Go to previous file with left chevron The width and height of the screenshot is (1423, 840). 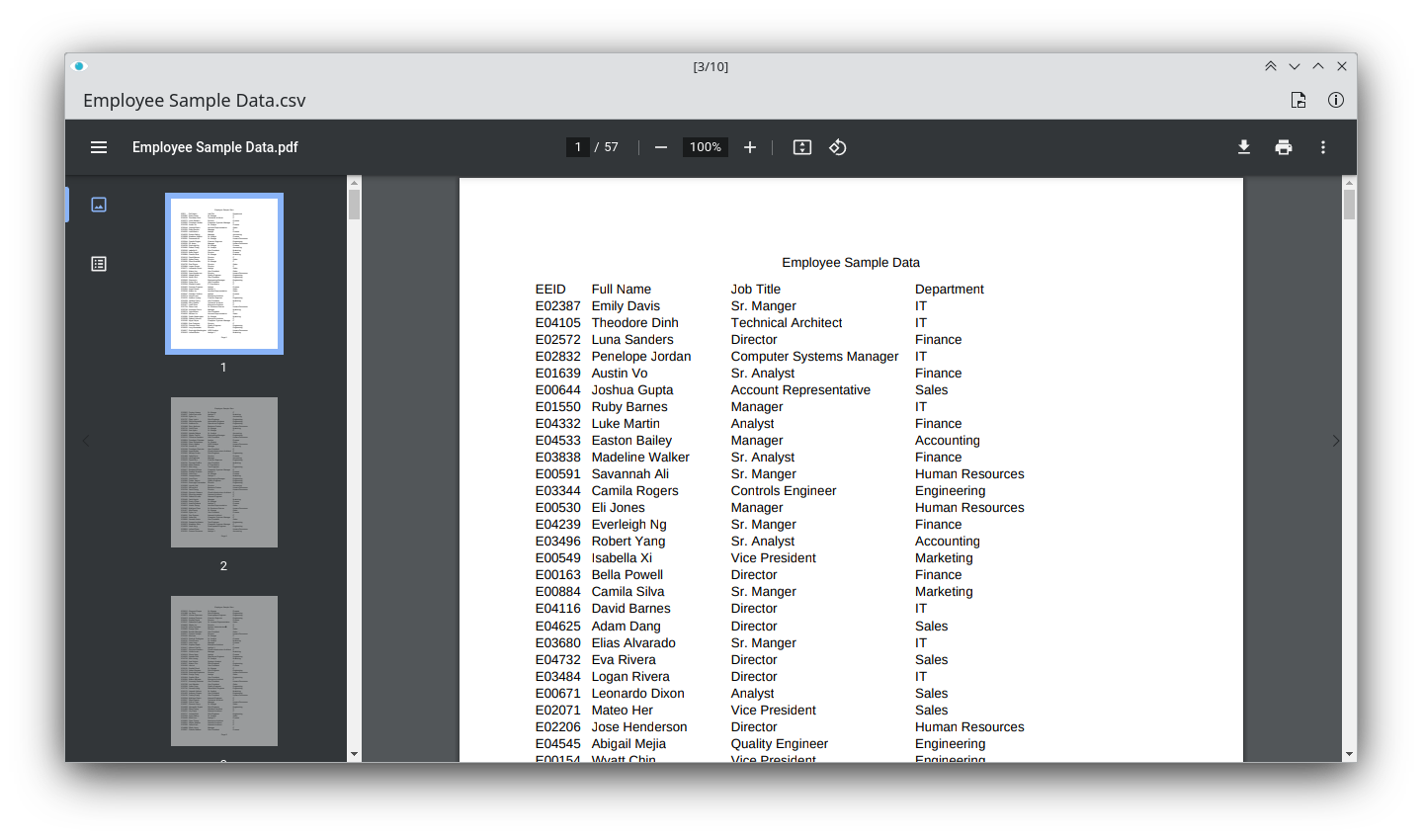pos(86,441)
